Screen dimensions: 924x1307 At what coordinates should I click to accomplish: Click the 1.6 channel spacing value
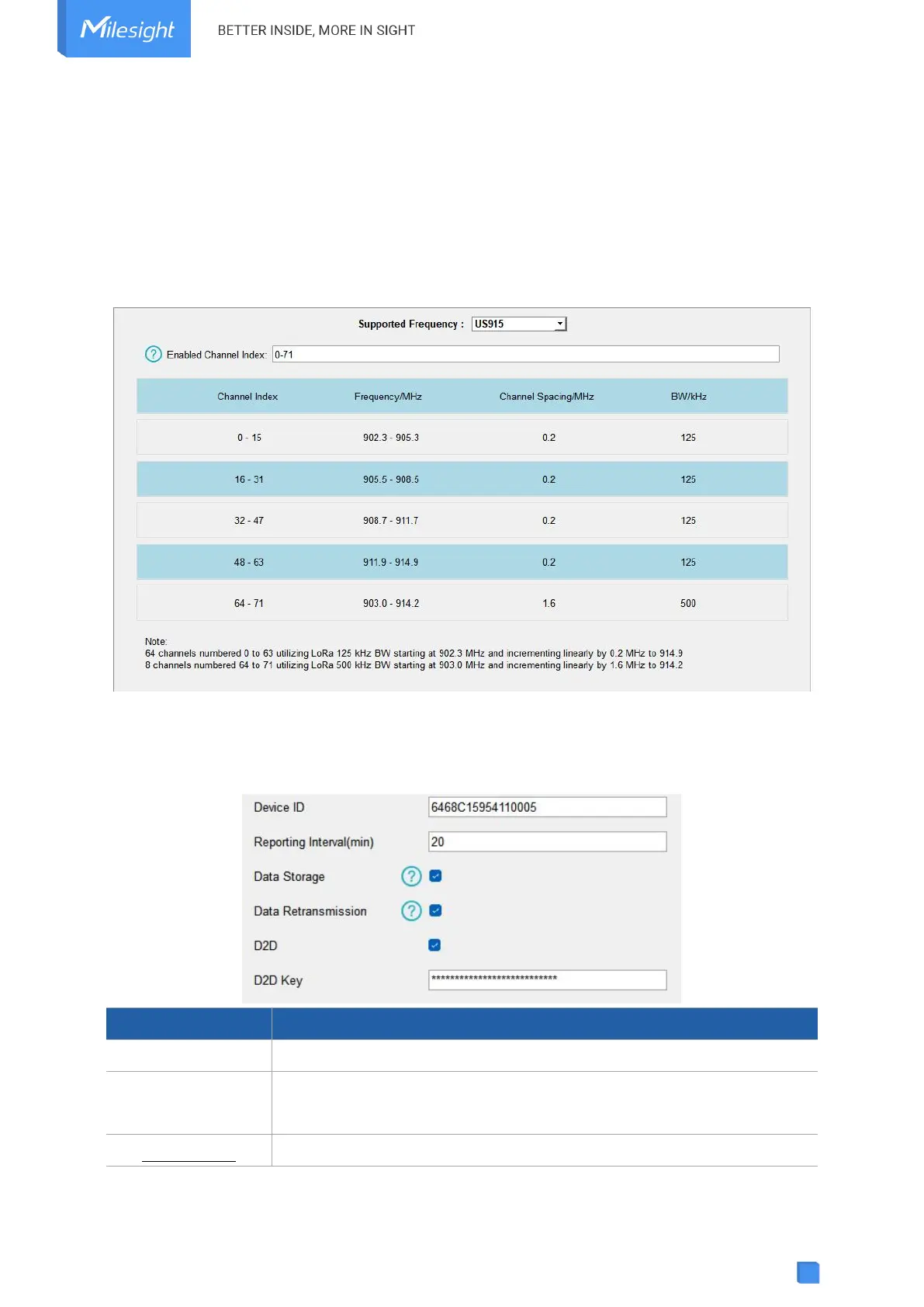[x=549, y=604]
